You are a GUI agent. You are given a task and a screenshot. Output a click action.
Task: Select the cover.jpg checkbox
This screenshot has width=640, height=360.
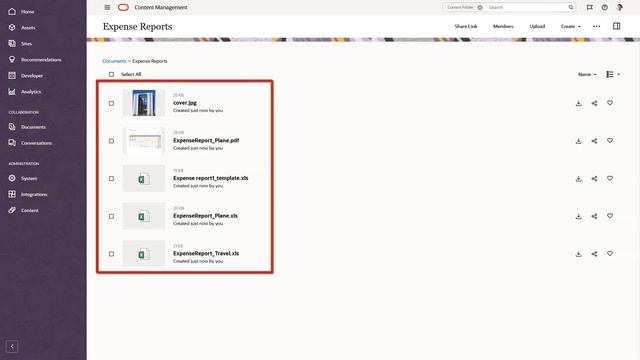click(111, 103)
